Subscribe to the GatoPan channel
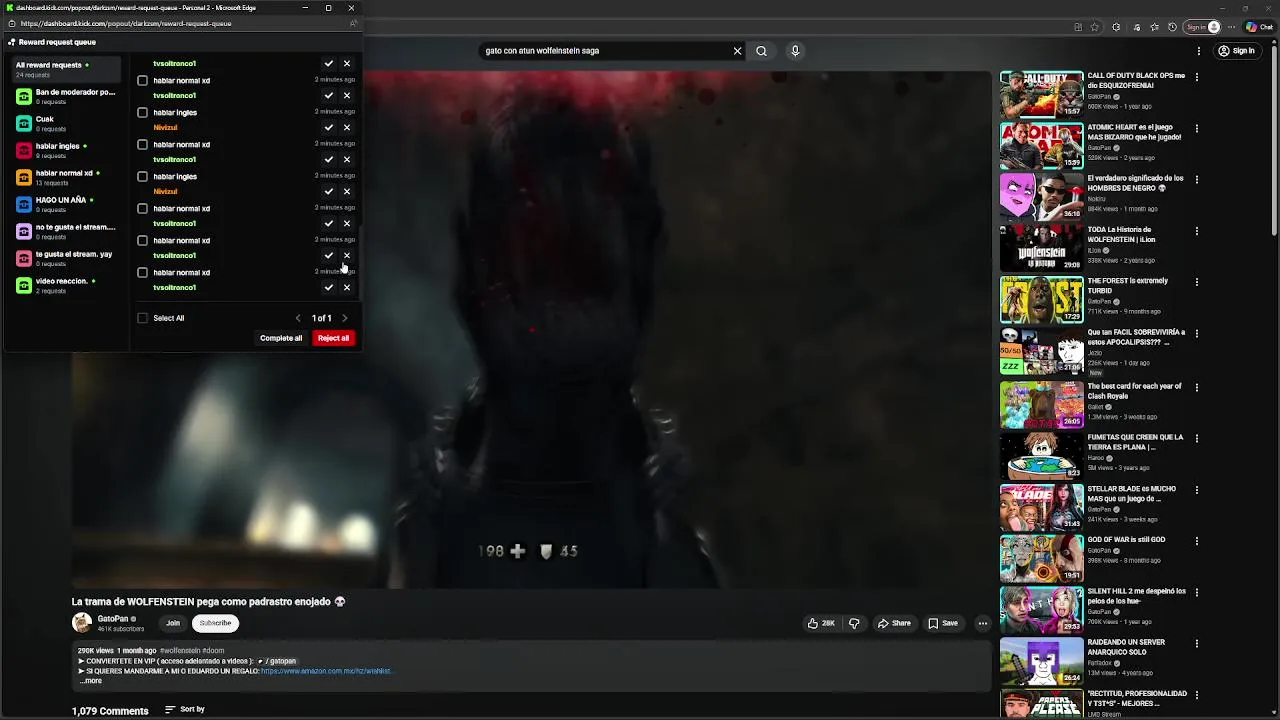This screenshot has height=720, width=1280. [x=215, y=623]
